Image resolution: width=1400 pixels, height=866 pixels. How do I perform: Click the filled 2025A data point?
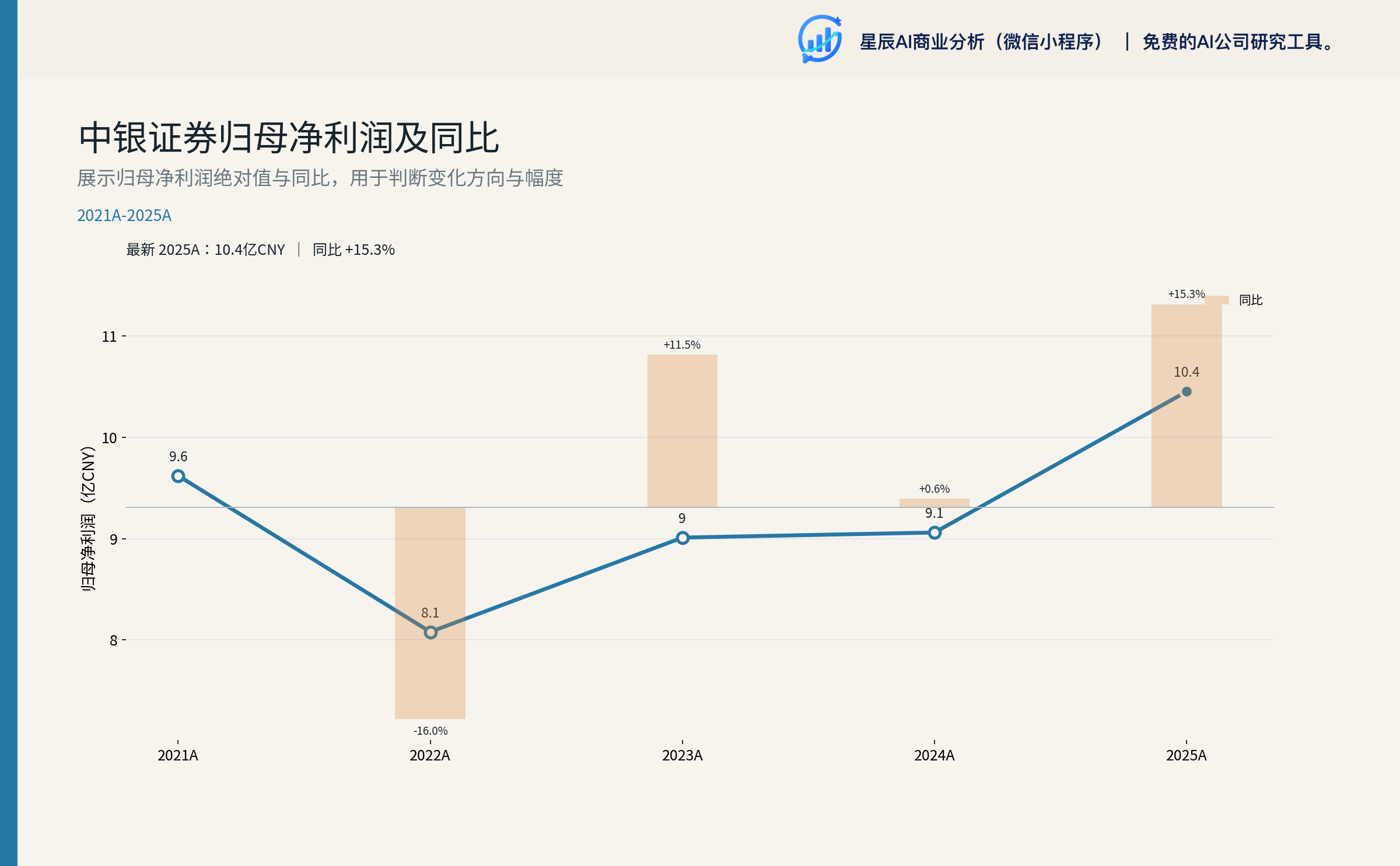1186,391
